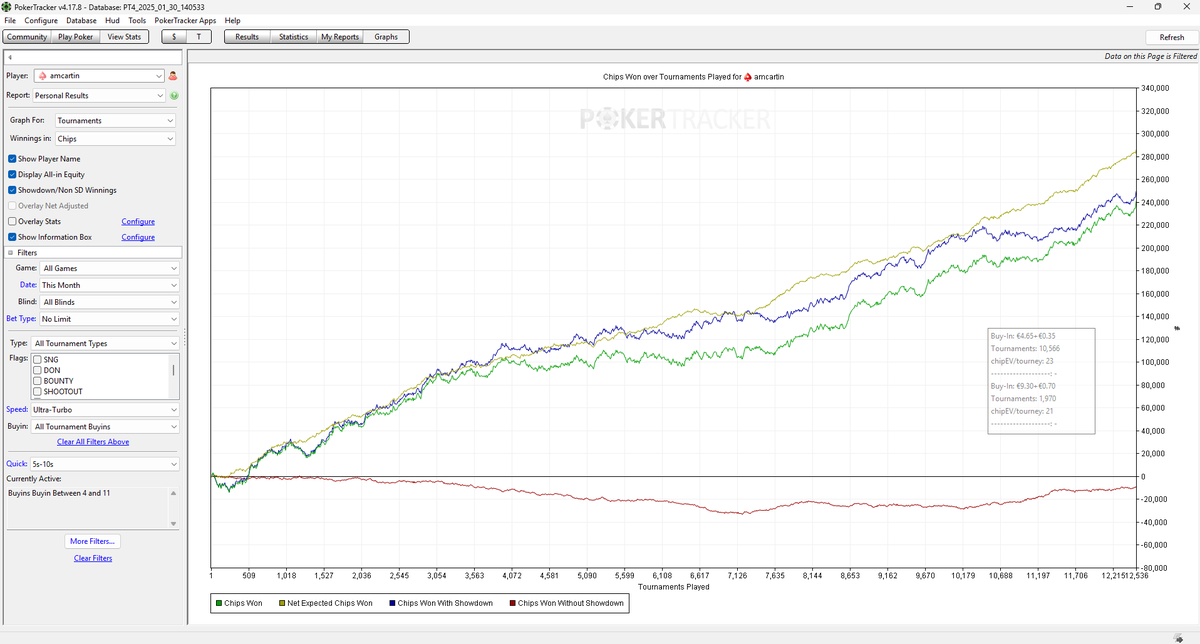Click the down arrow in Currently Active box

point(172,524)
